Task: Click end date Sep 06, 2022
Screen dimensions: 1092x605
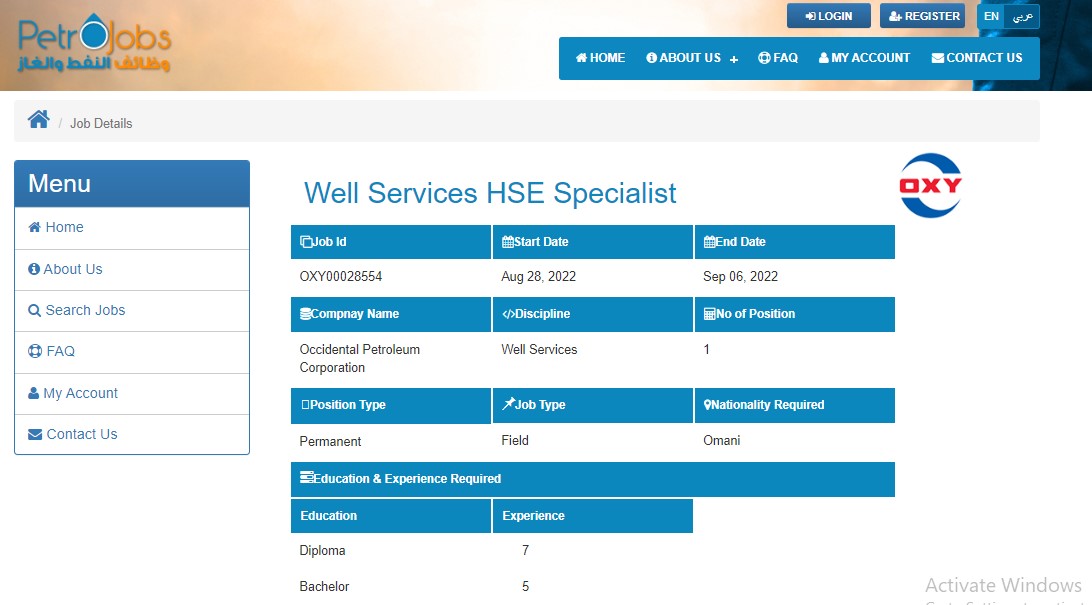Action: tap(740, 276)
